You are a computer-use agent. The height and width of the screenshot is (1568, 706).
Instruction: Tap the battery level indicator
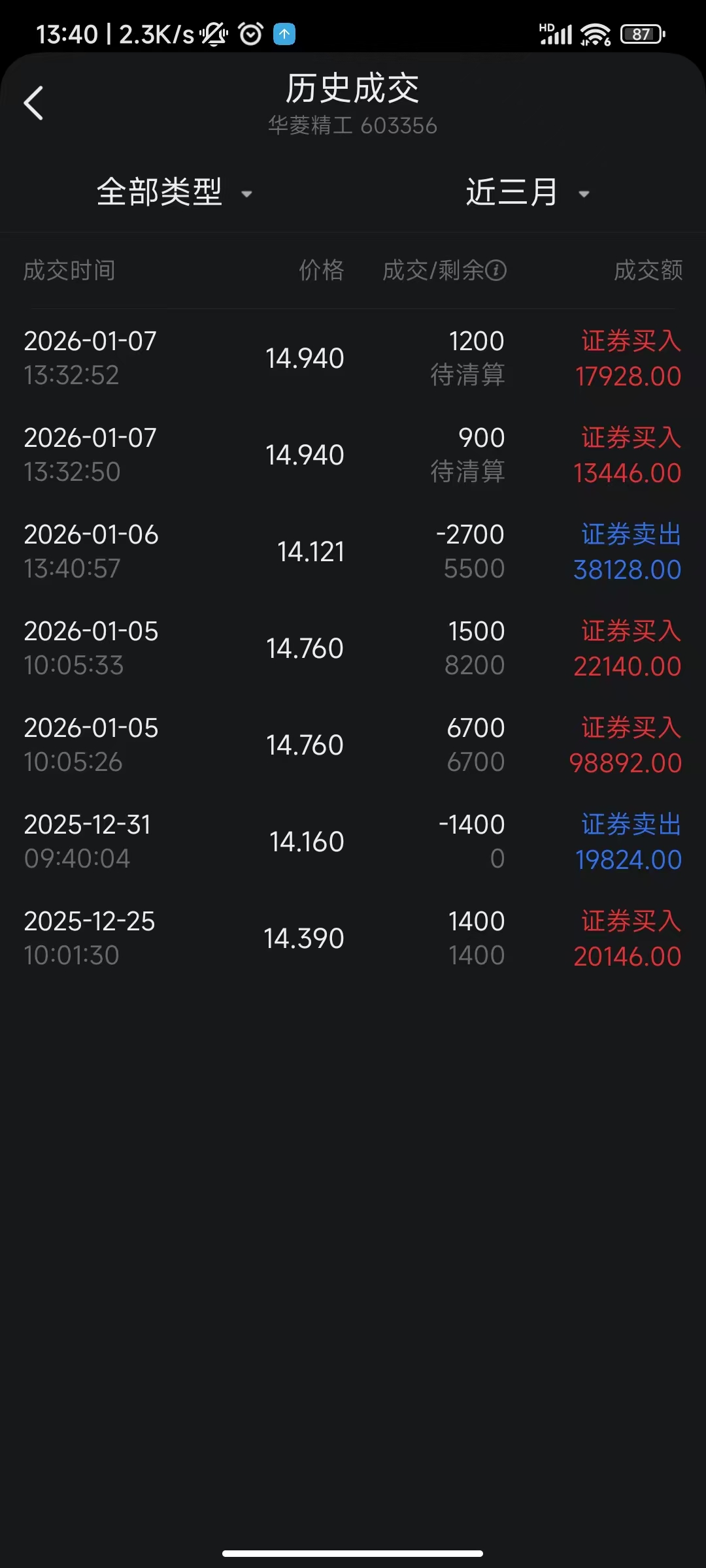point(643,34)
